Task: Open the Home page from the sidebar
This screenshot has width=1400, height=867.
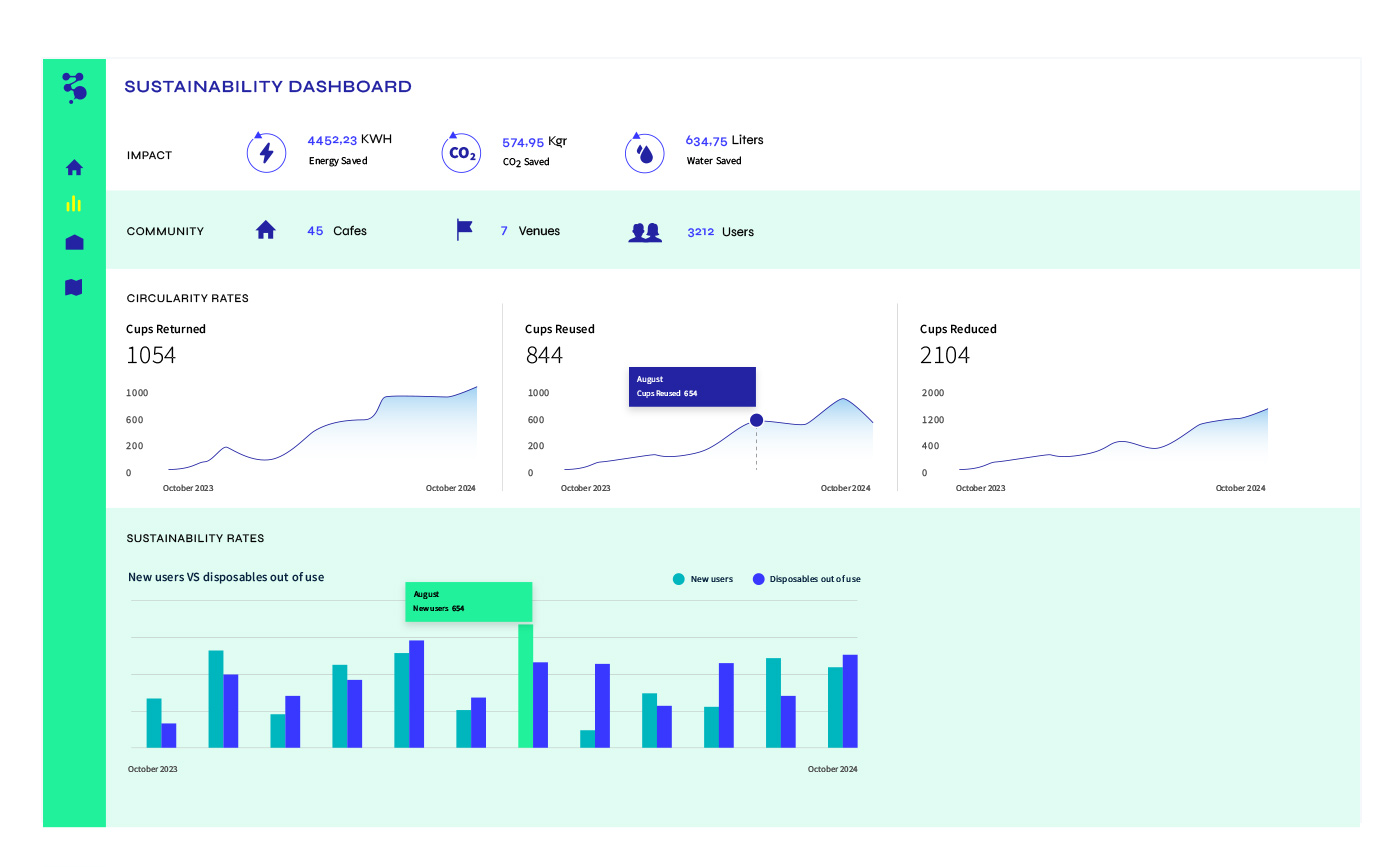Action: pos(74,167)
